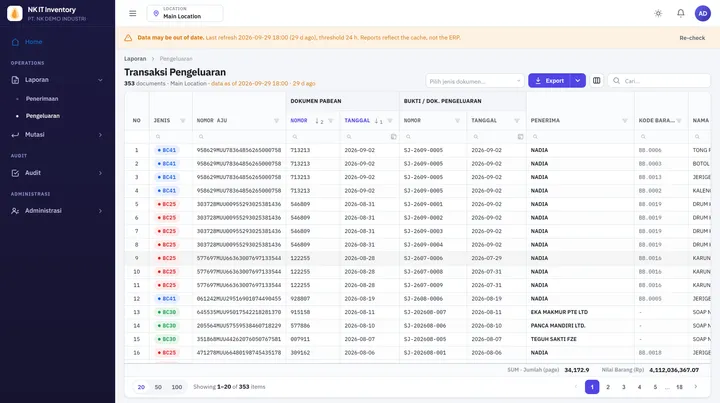The width and height of the screenshot is (720, 403).
Task: Go to Home in sidebar
Action: pyautogui.click(x=34, y=42)
